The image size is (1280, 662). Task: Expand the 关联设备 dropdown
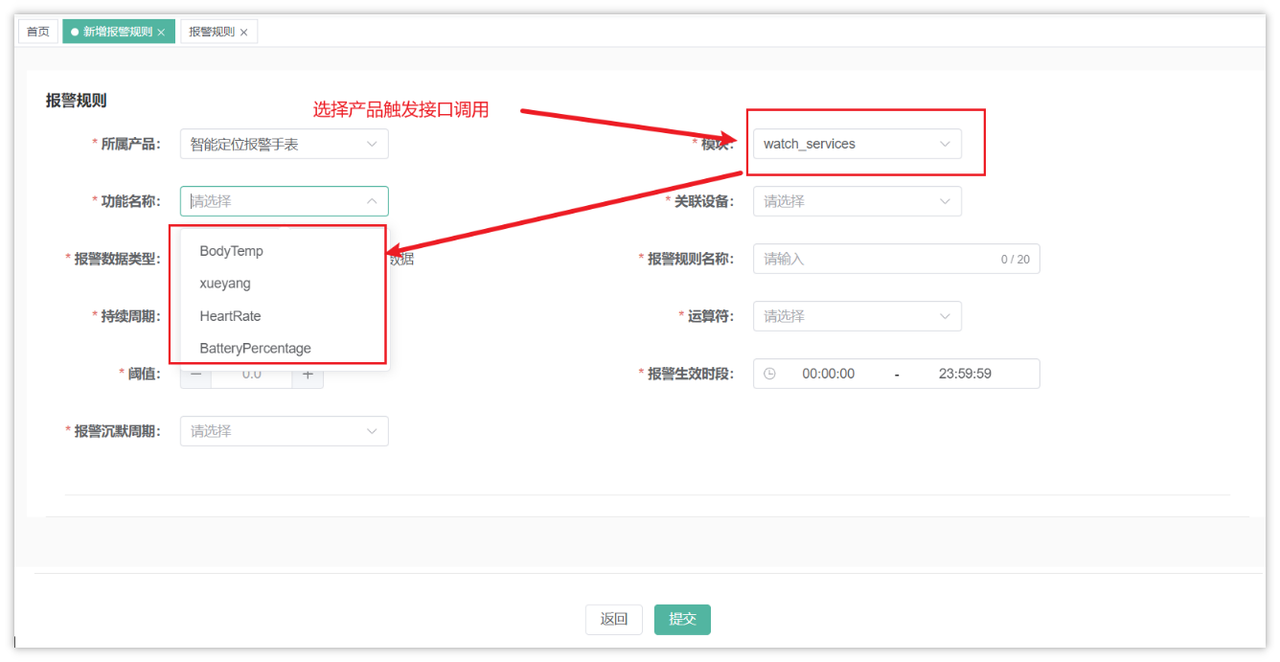point(857,201)
